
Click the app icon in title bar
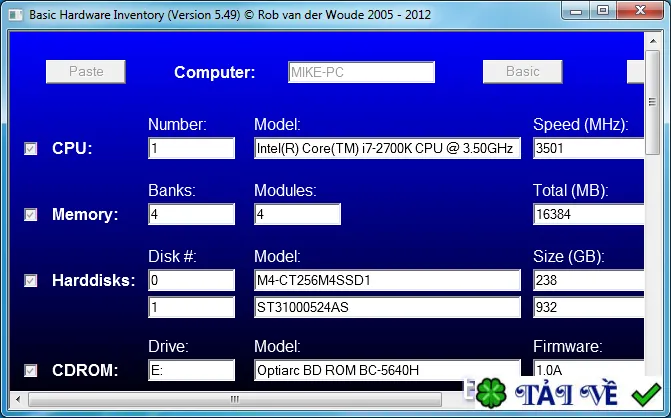coord(15,15)
